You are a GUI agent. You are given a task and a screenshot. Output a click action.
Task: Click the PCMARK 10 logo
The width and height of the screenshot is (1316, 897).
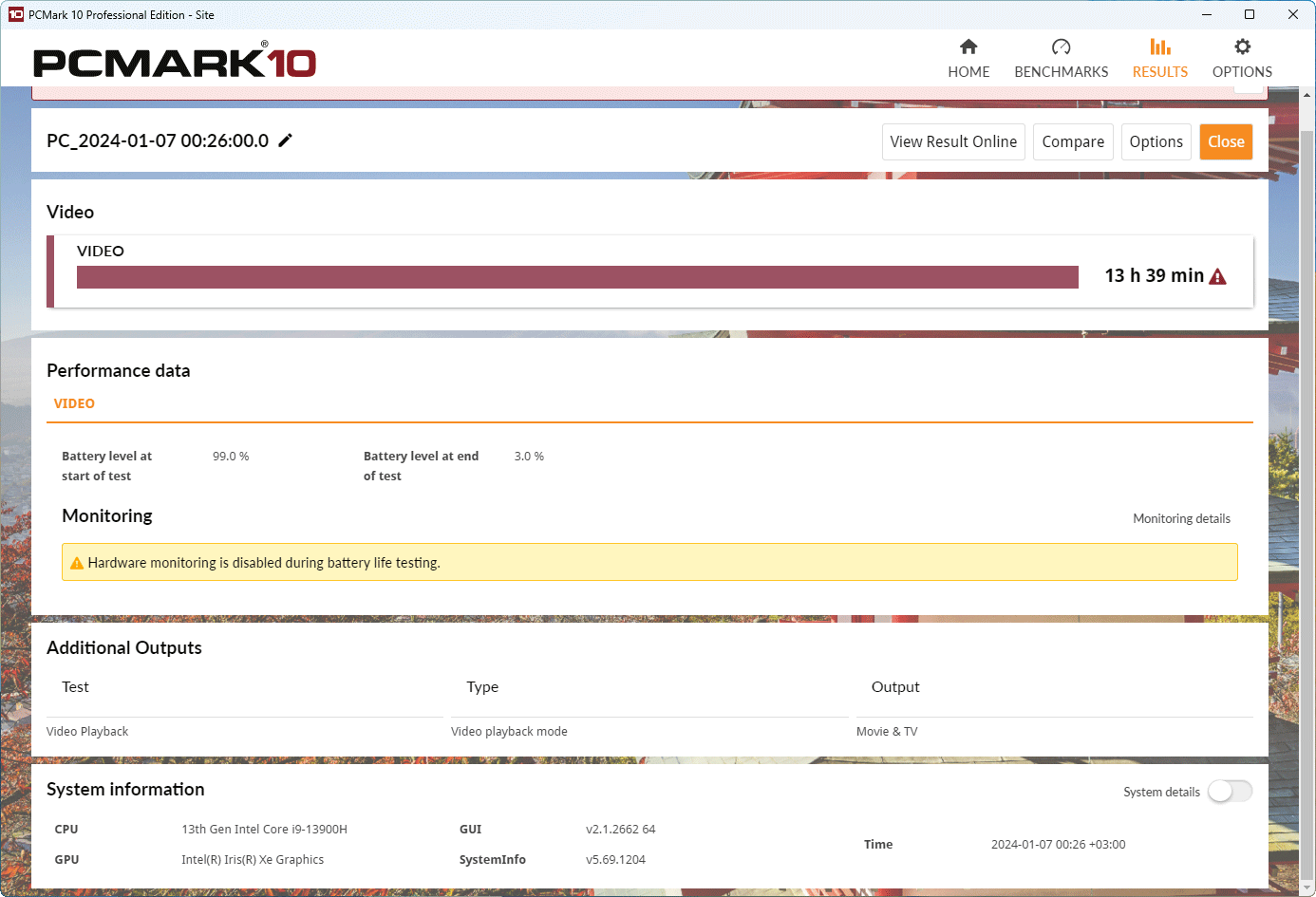click(175, 61)
